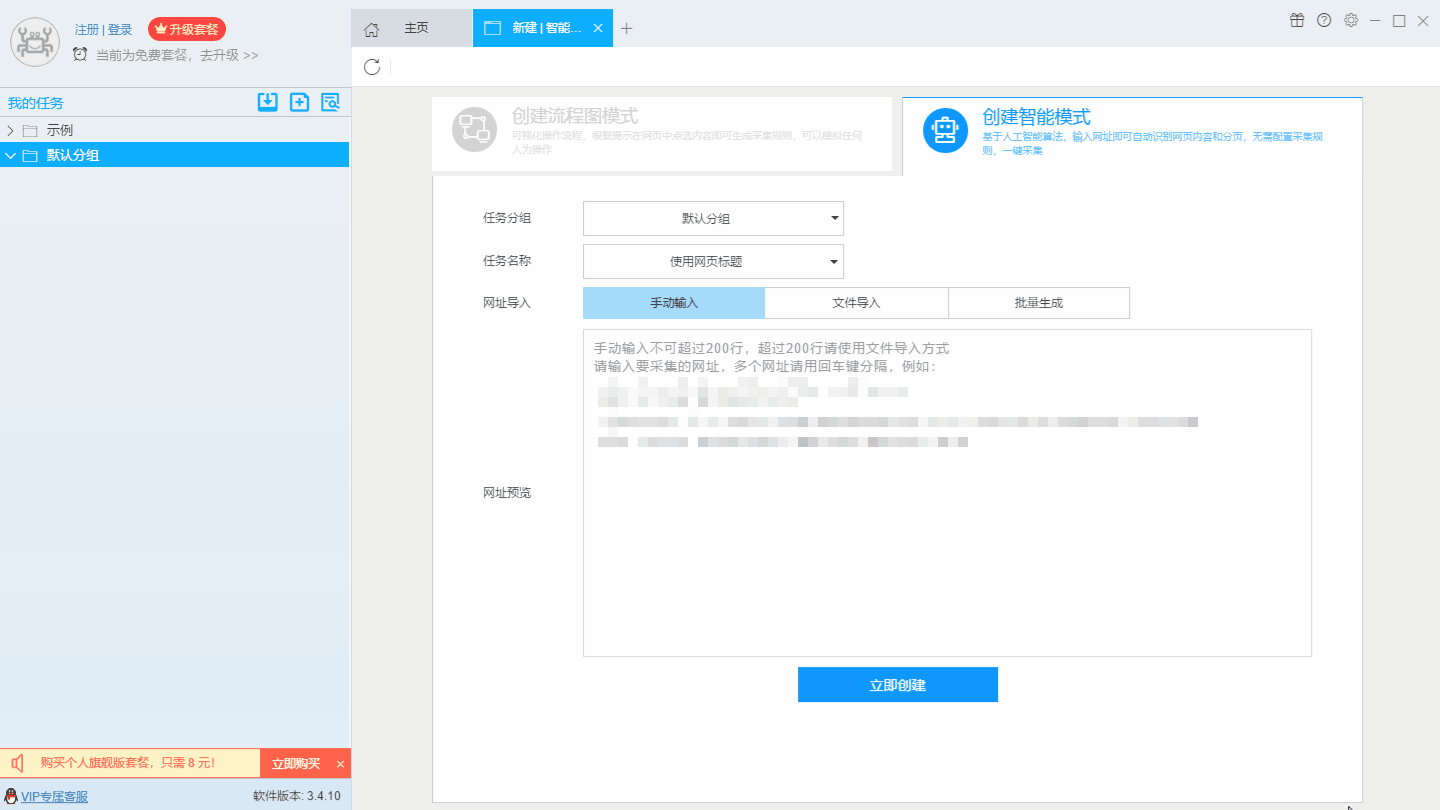The height and width of the screenshot is (810, 1440).
Task: Open the 任务名称 dropdown showing 使用网页标题
Action: pyautogui.click(x=713, y=261)
